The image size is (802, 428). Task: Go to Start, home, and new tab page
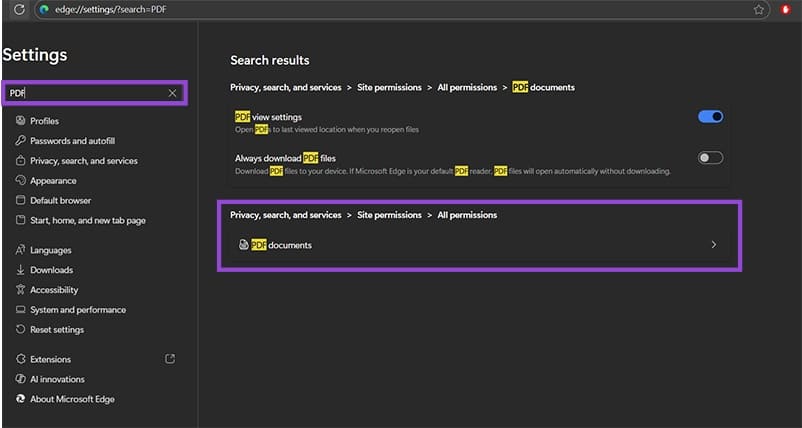click(88, 220)
